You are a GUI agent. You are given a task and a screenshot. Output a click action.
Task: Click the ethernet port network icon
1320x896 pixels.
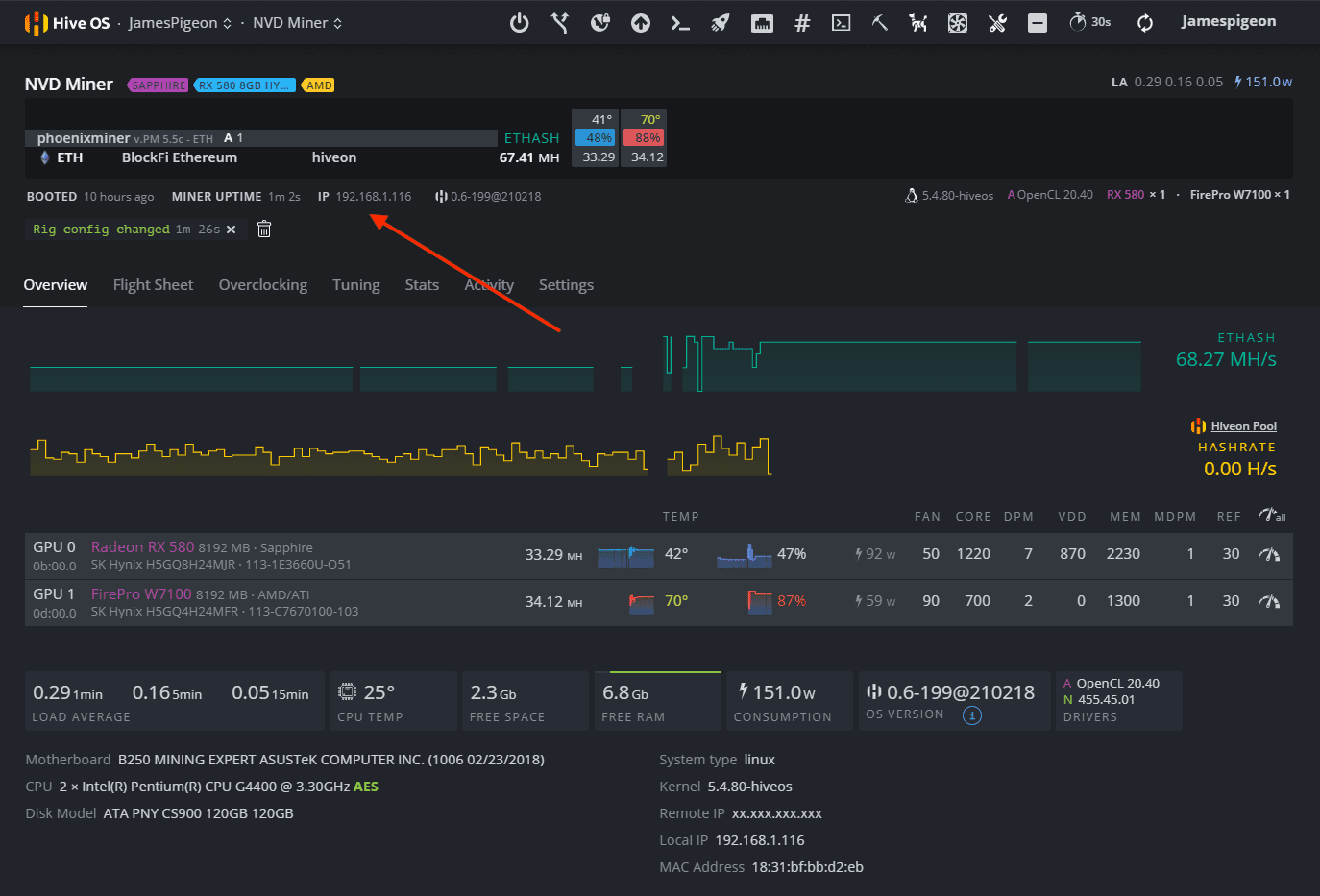click(x=762, y=23)
